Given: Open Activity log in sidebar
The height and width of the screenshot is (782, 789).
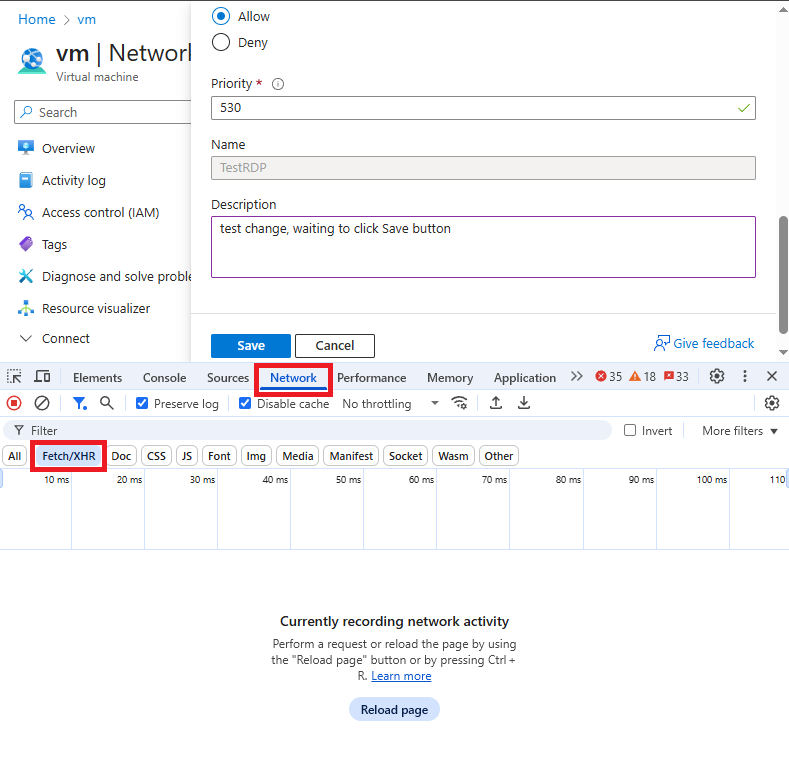Looking at the screenshot, I should click(x=73, y=180).
